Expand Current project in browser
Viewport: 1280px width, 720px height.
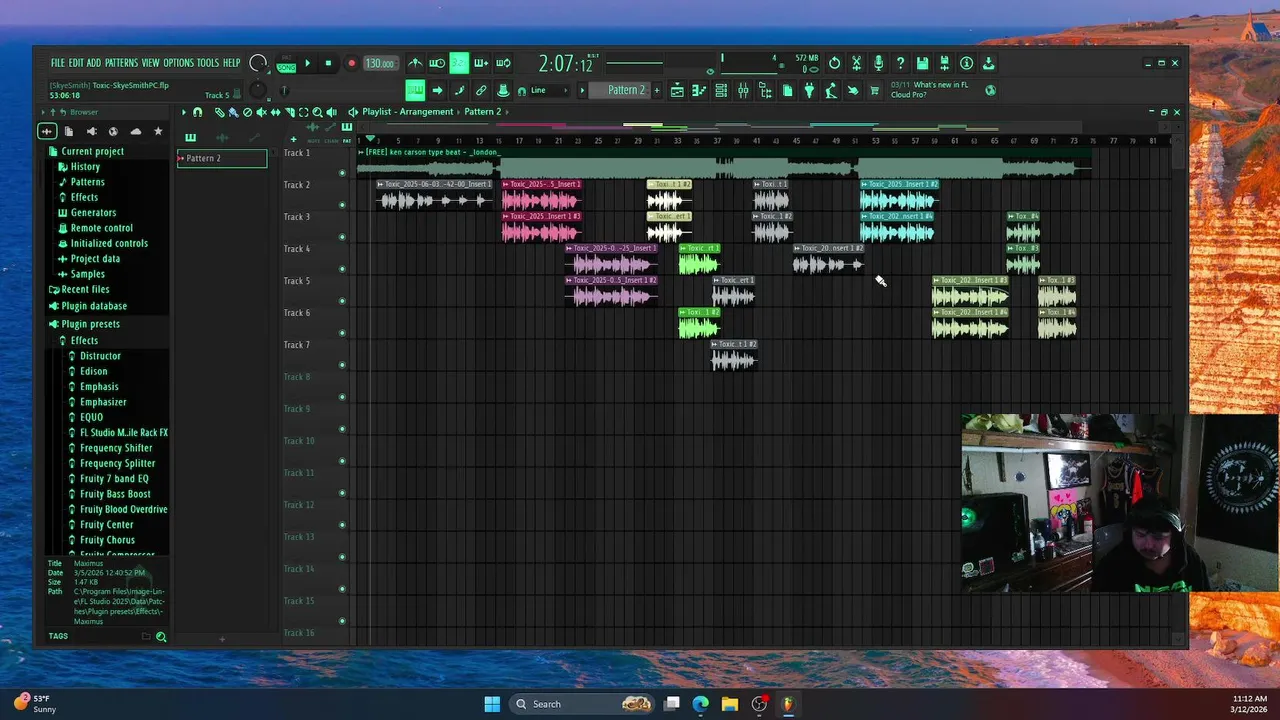pos(93,151)
